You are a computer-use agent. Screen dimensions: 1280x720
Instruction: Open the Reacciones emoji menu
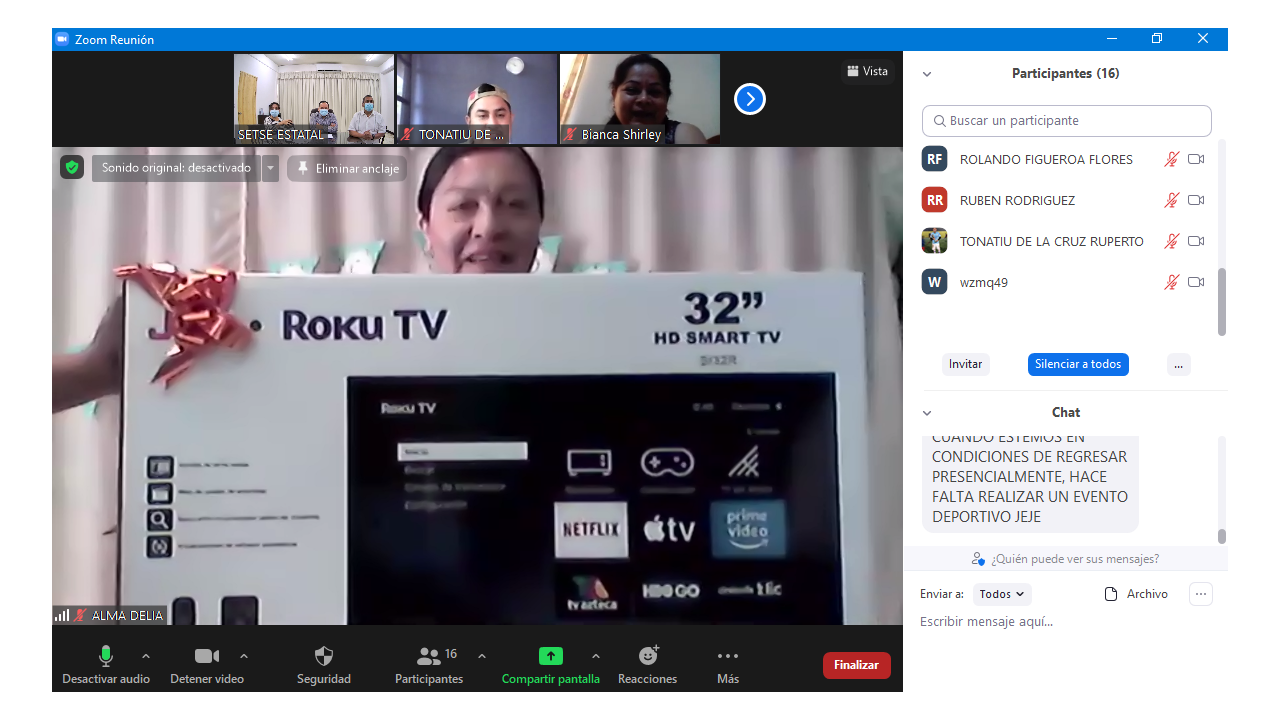(648, 665)
